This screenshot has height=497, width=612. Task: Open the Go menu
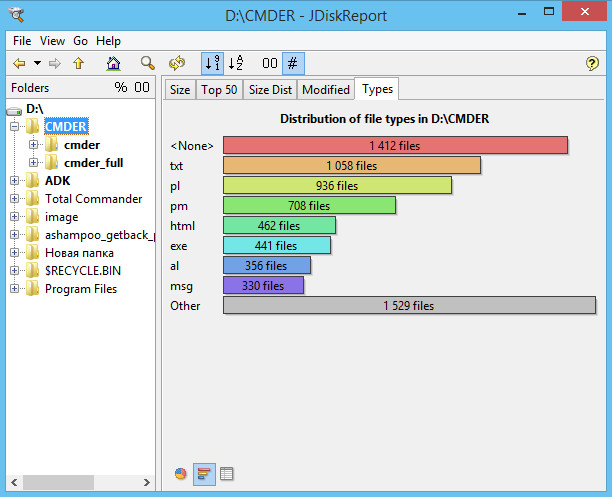click(x=80, y=41)
